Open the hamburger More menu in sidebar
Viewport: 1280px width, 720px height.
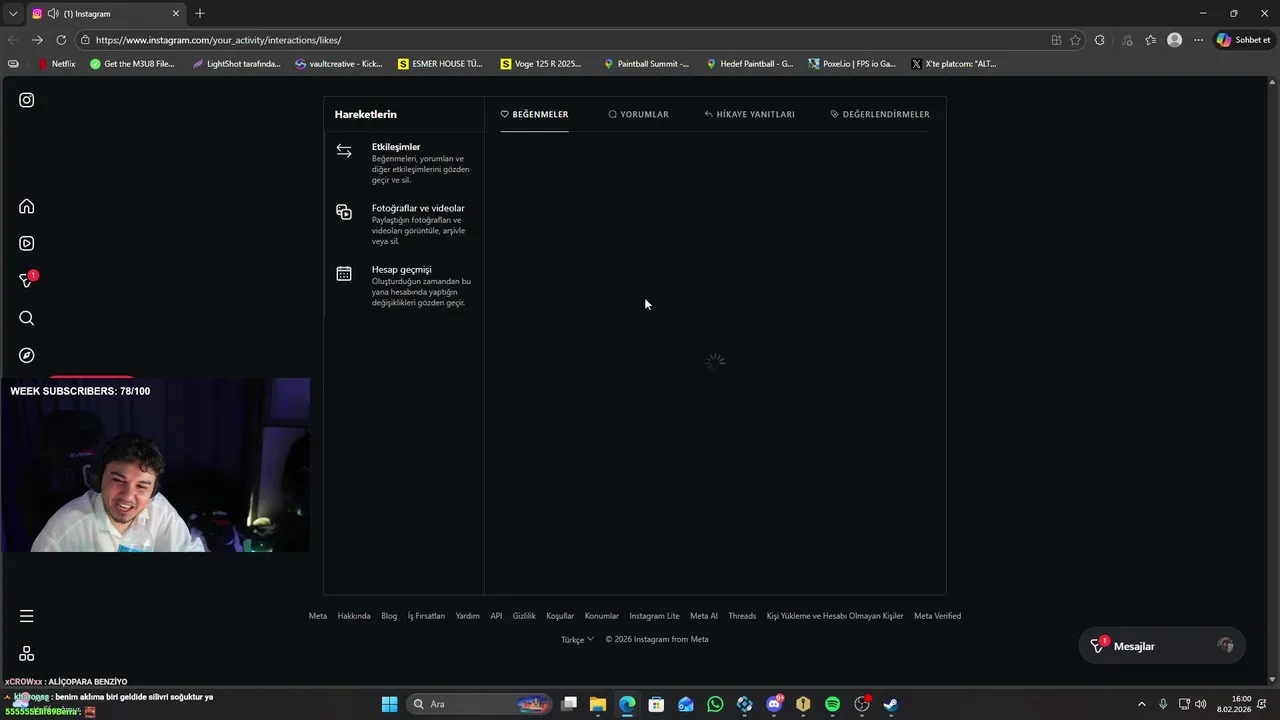[x=27, y=616]
